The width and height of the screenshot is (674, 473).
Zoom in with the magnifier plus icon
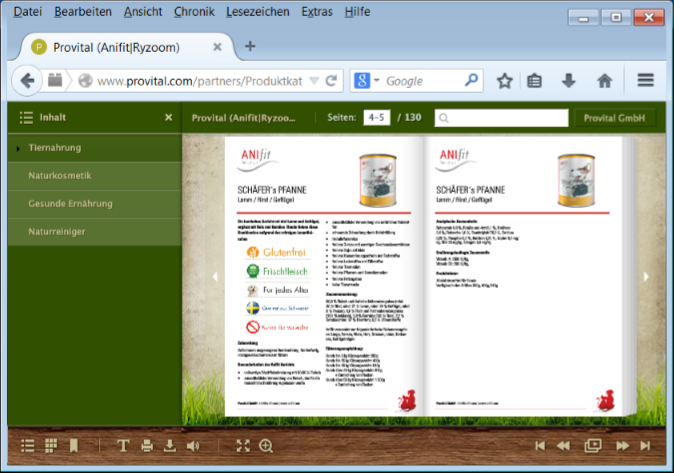coord(266,446)
